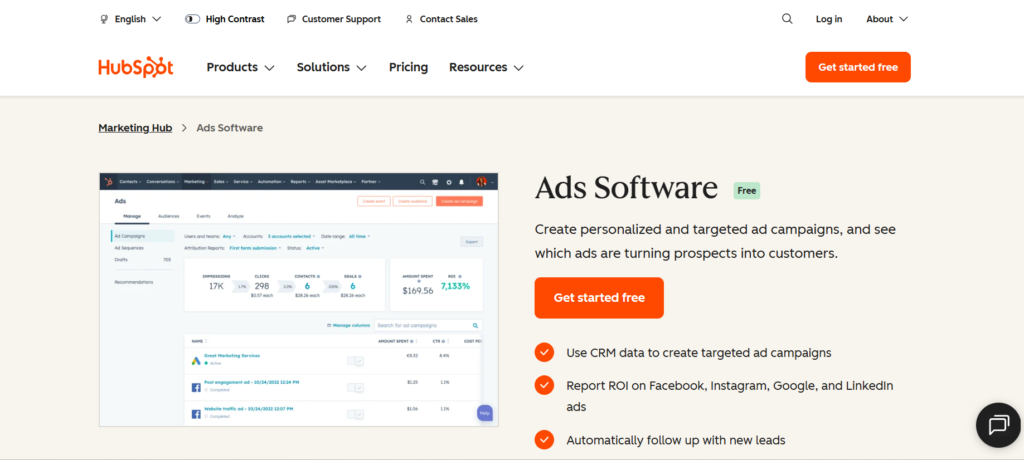Click the 7,133% ROI value

[x=455, y=286]
